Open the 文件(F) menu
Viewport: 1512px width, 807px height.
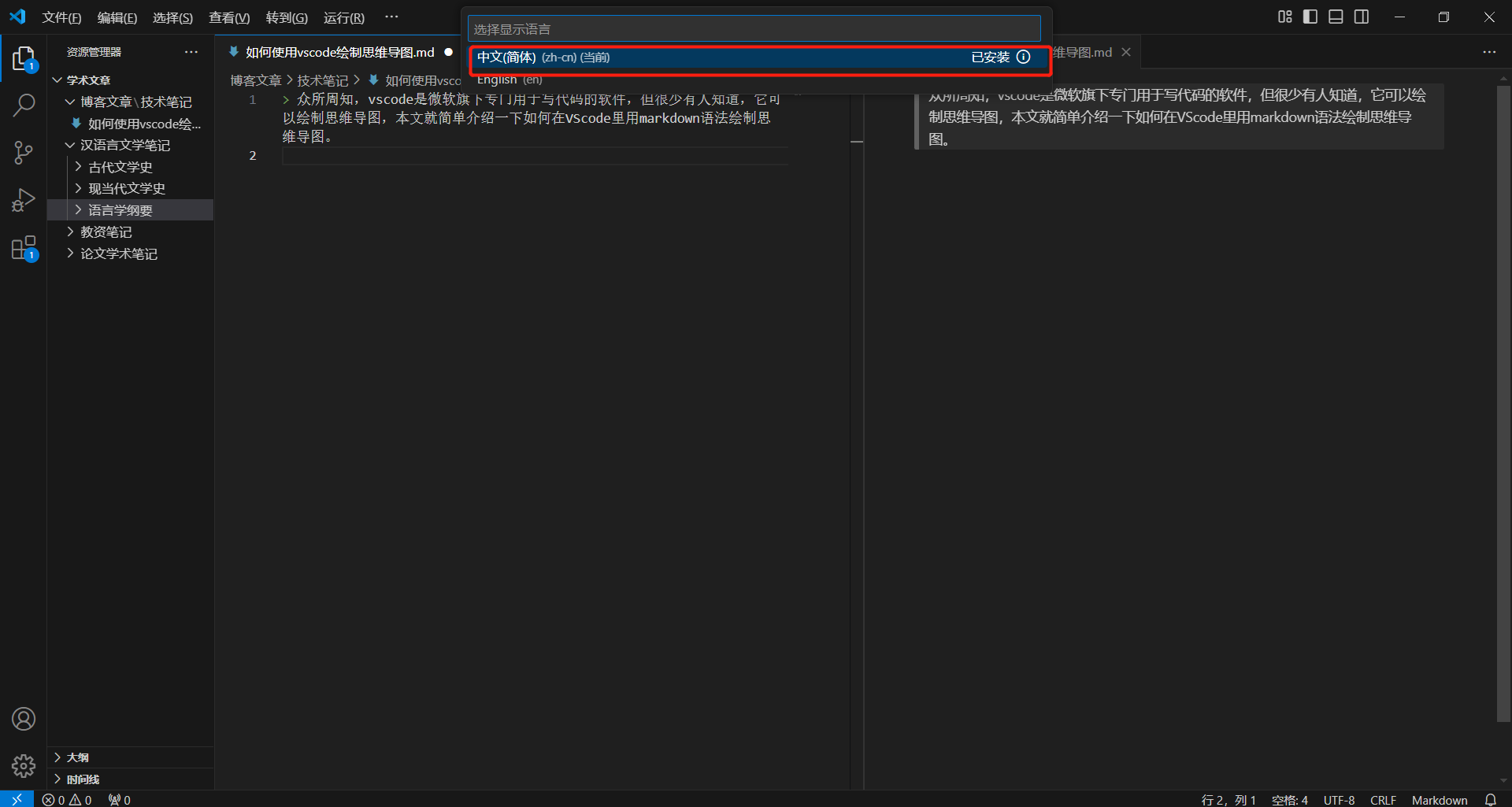tap(61, 17)
